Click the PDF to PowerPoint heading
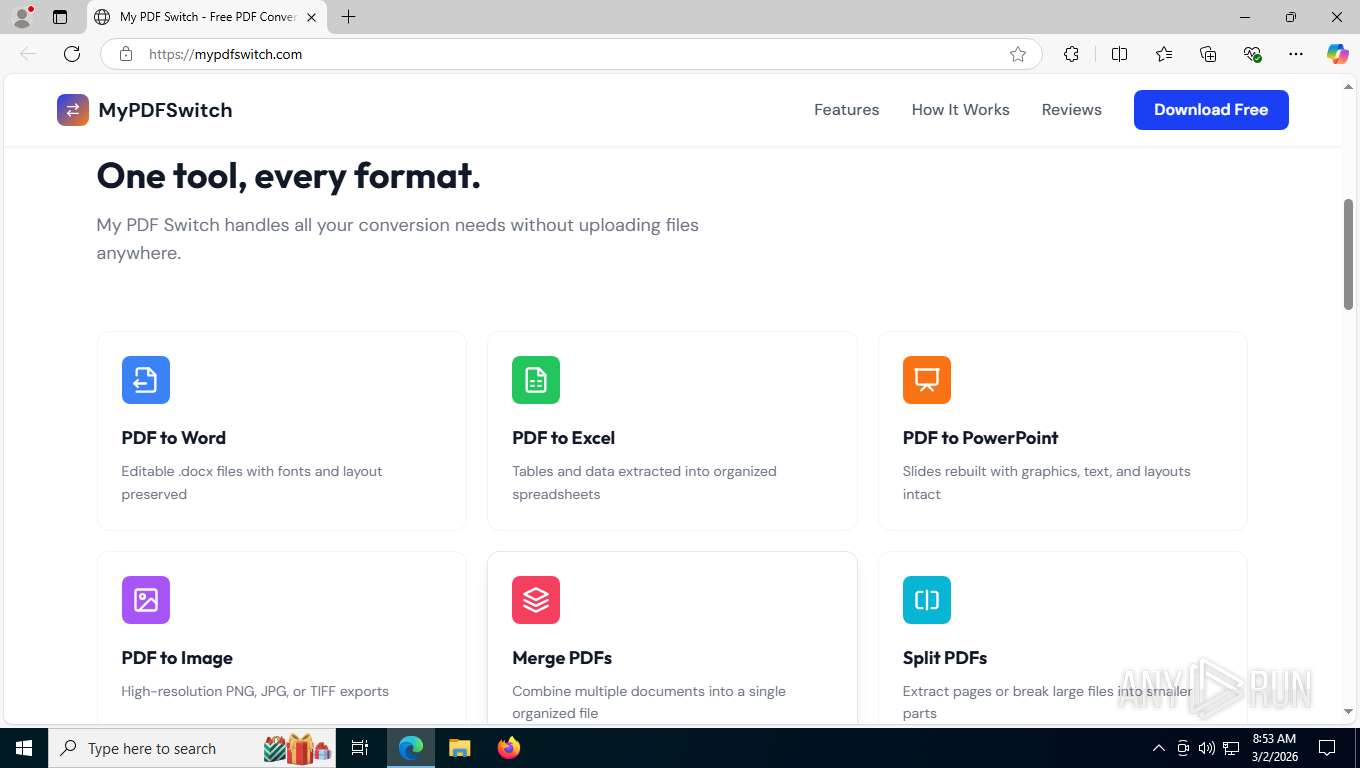 coord(980,438)
